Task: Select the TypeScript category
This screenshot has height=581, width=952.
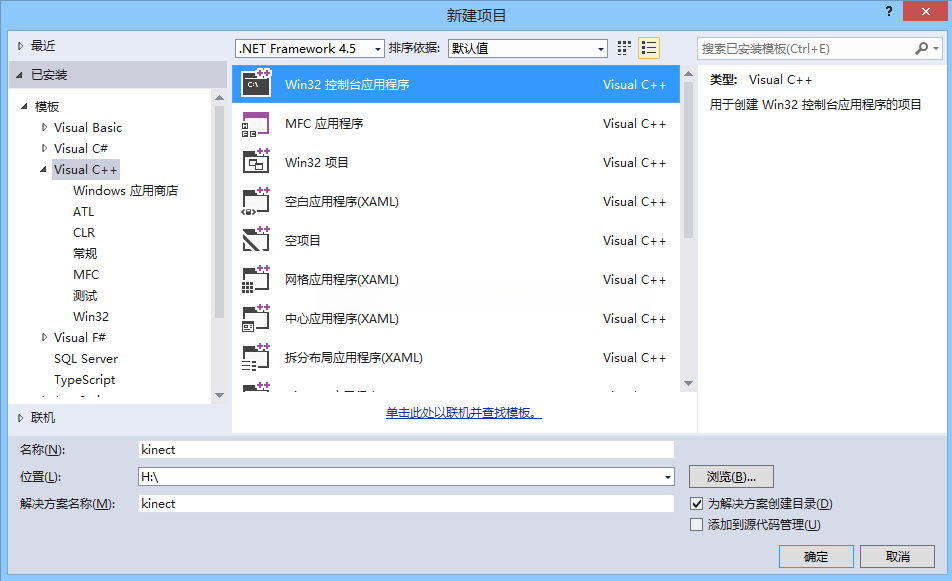Action: click(x=84, y=379)
